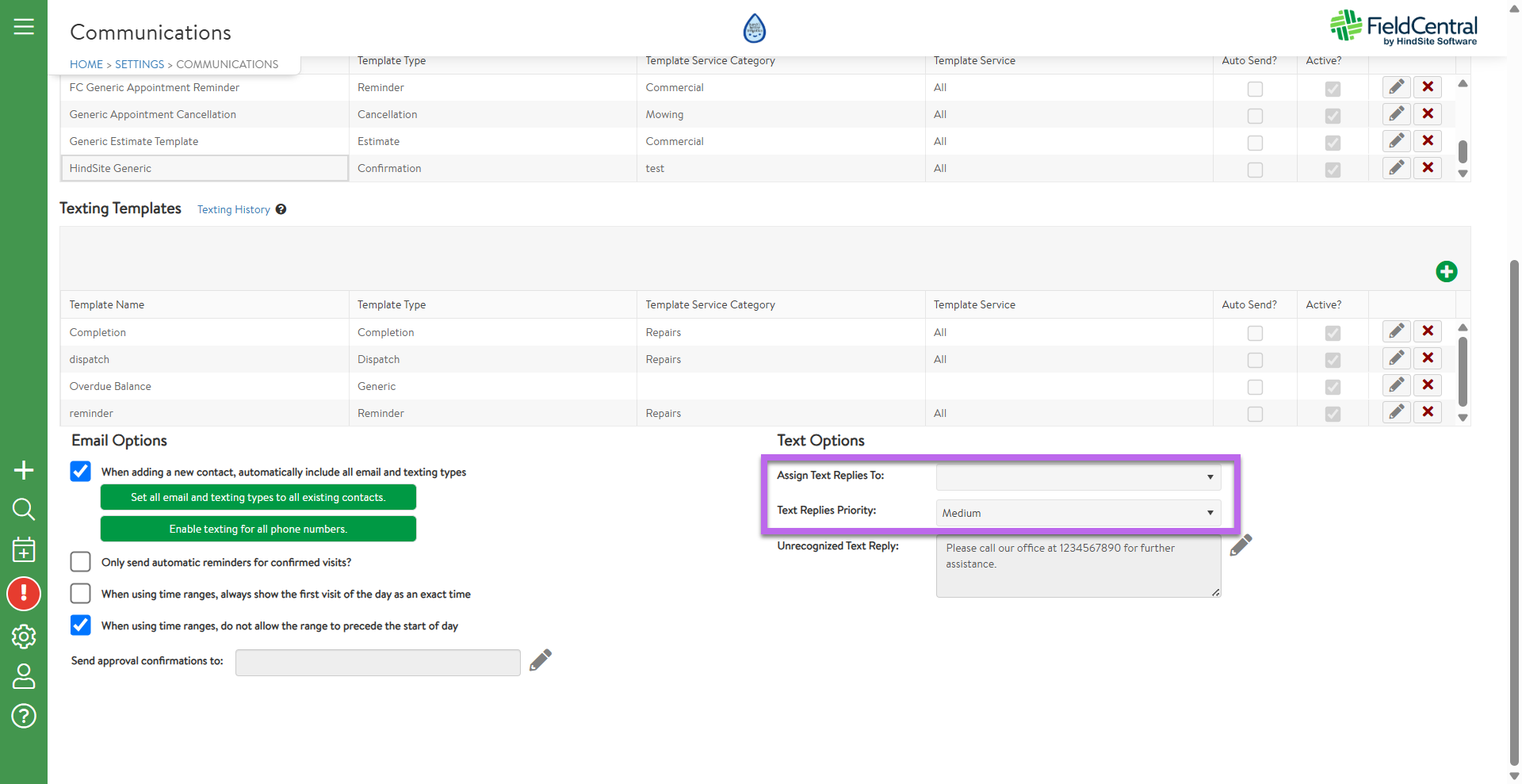
Task: Delete the dispatch texting template
Action: (1427, 358)
